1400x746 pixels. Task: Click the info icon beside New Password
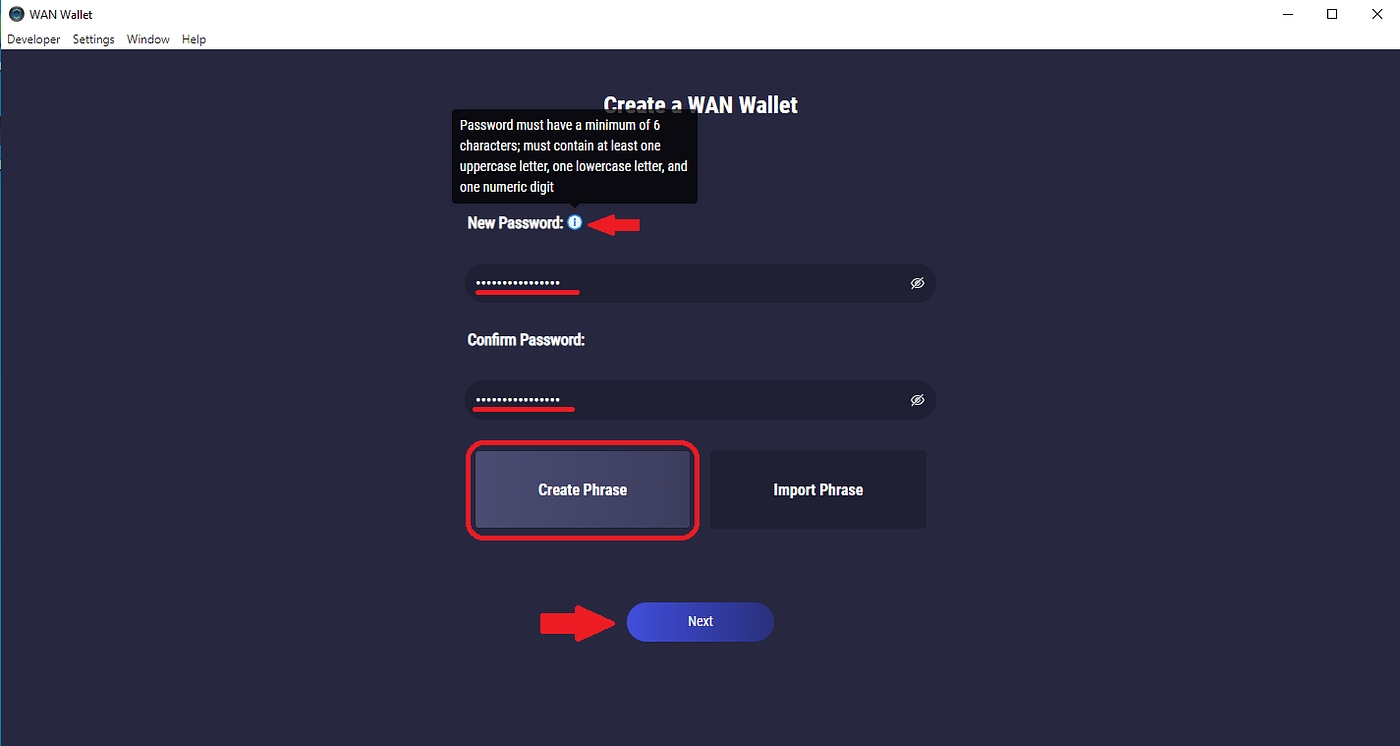[x=575, y=222]
